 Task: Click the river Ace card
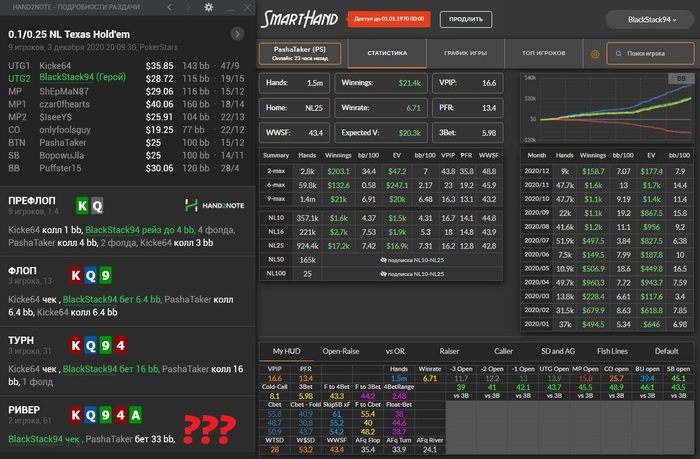pyautogui.click(x=135, y=415)
